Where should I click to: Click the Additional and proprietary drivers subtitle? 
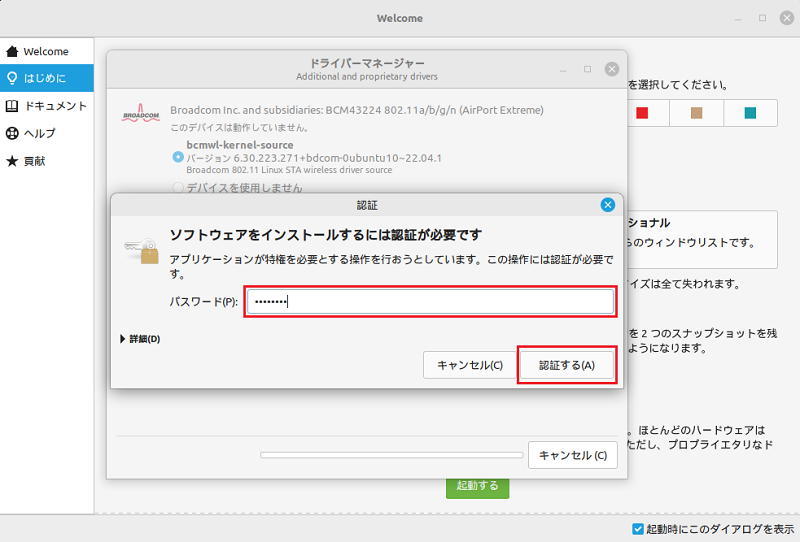[x=367, y=77]
